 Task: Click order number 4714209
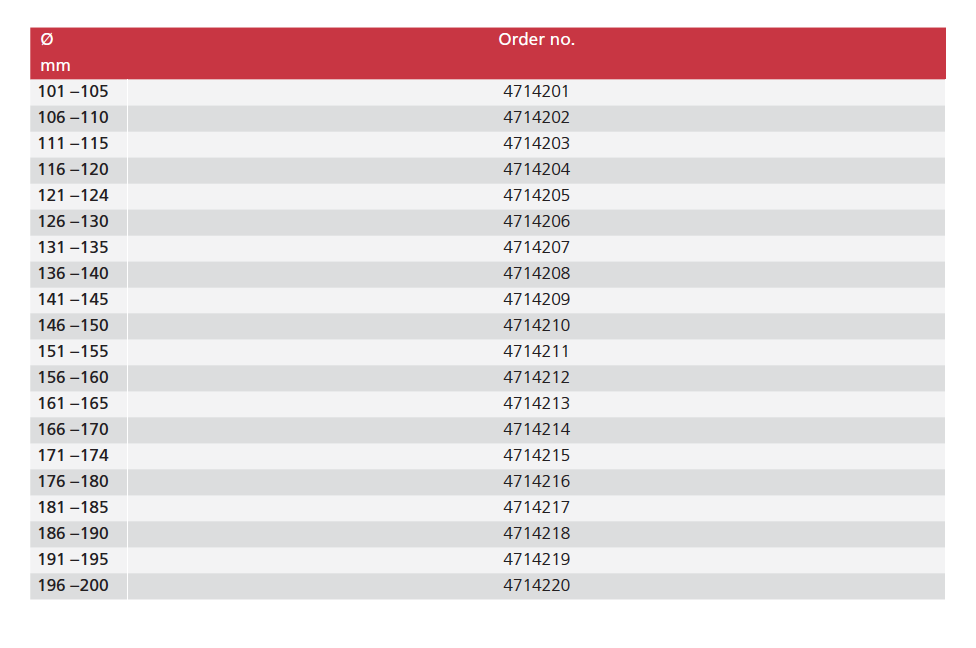[536, 300]
